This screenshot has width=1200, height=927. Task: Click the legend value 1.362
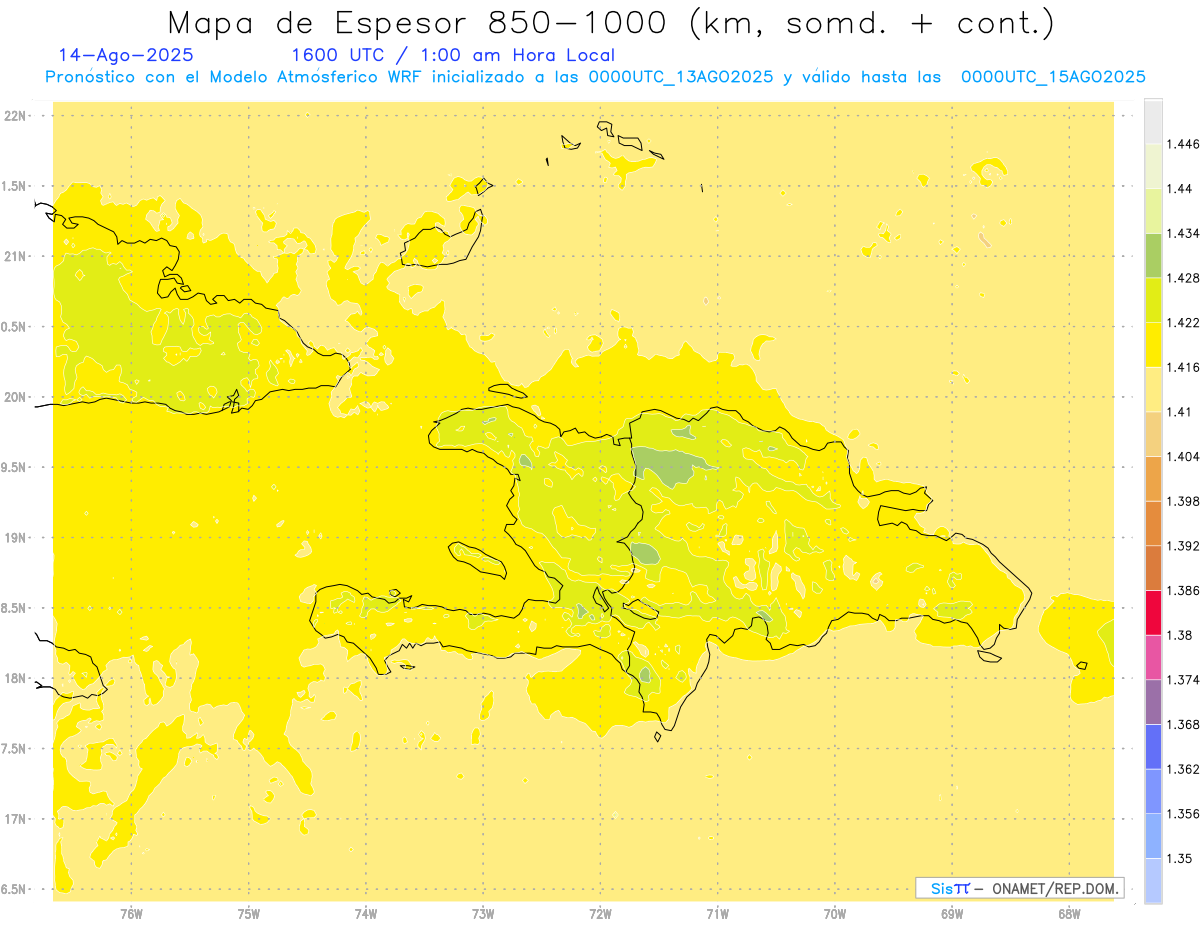pos(1182,769)
